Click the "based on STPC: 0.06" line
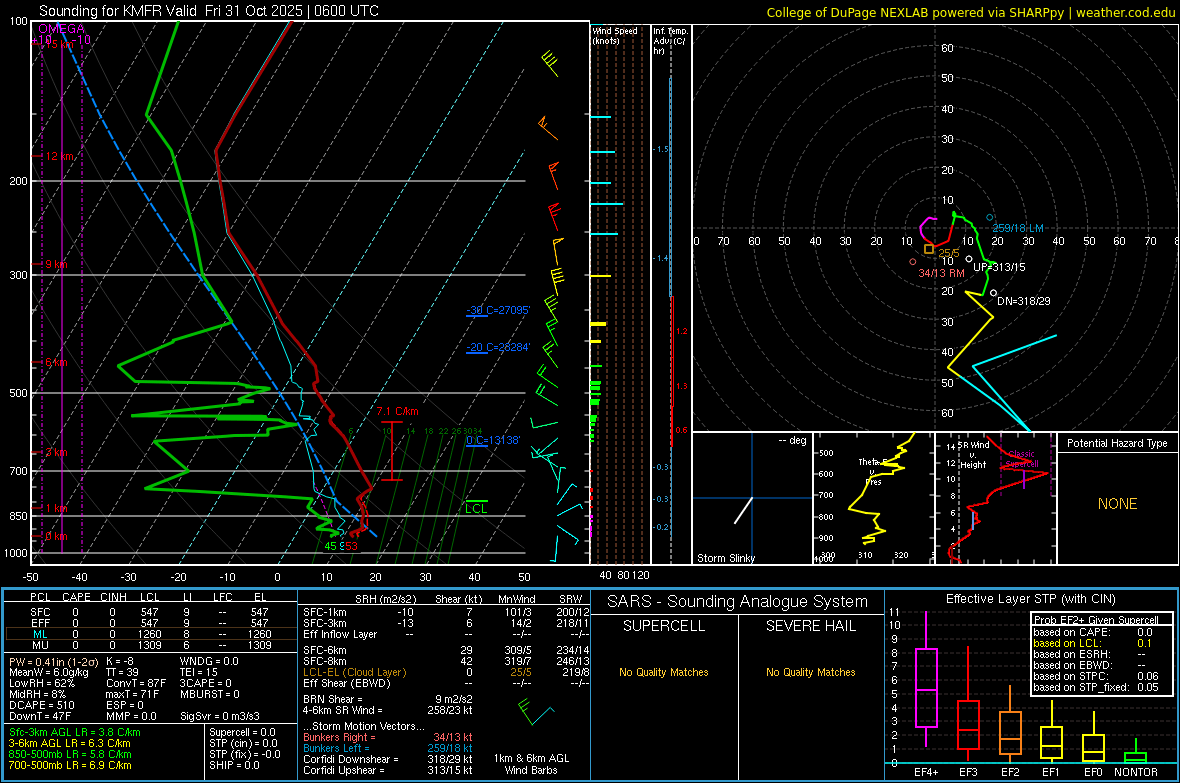This screenshot has width=1180, height=783. click(x=1096, y=676)
